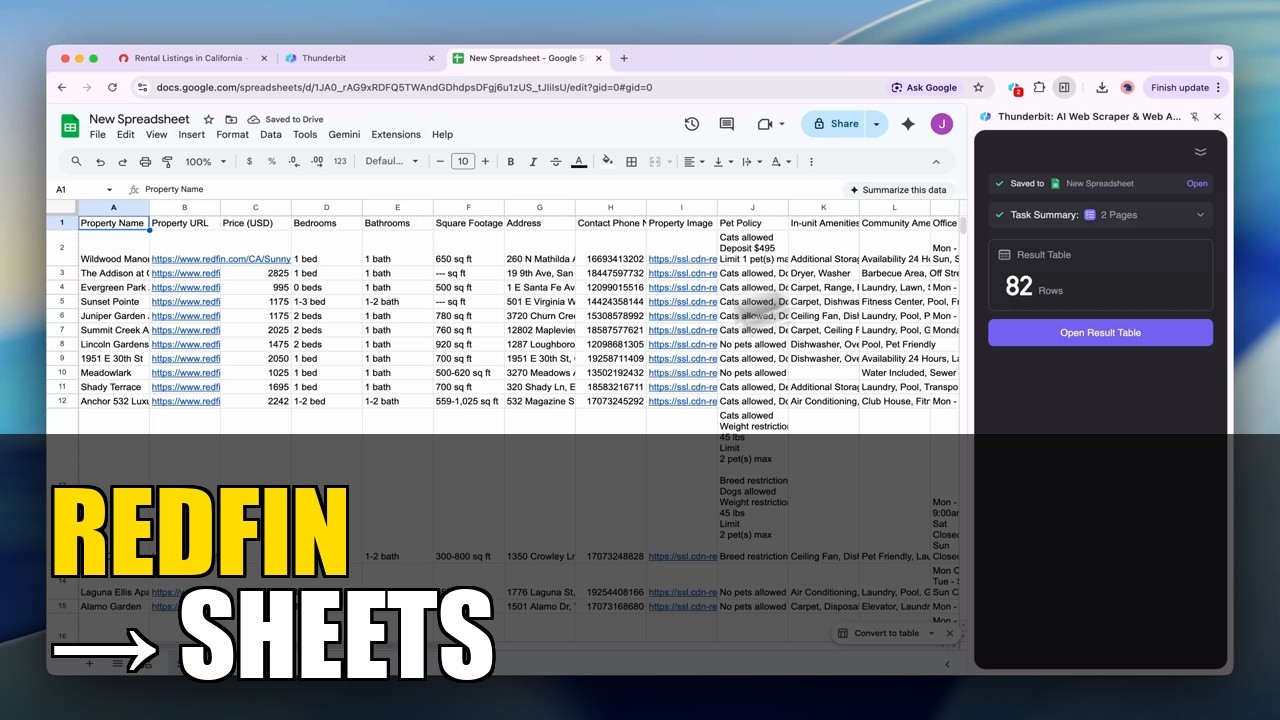Click the font size field
The image size is (1280, 720).
click(x=462, y=161)
